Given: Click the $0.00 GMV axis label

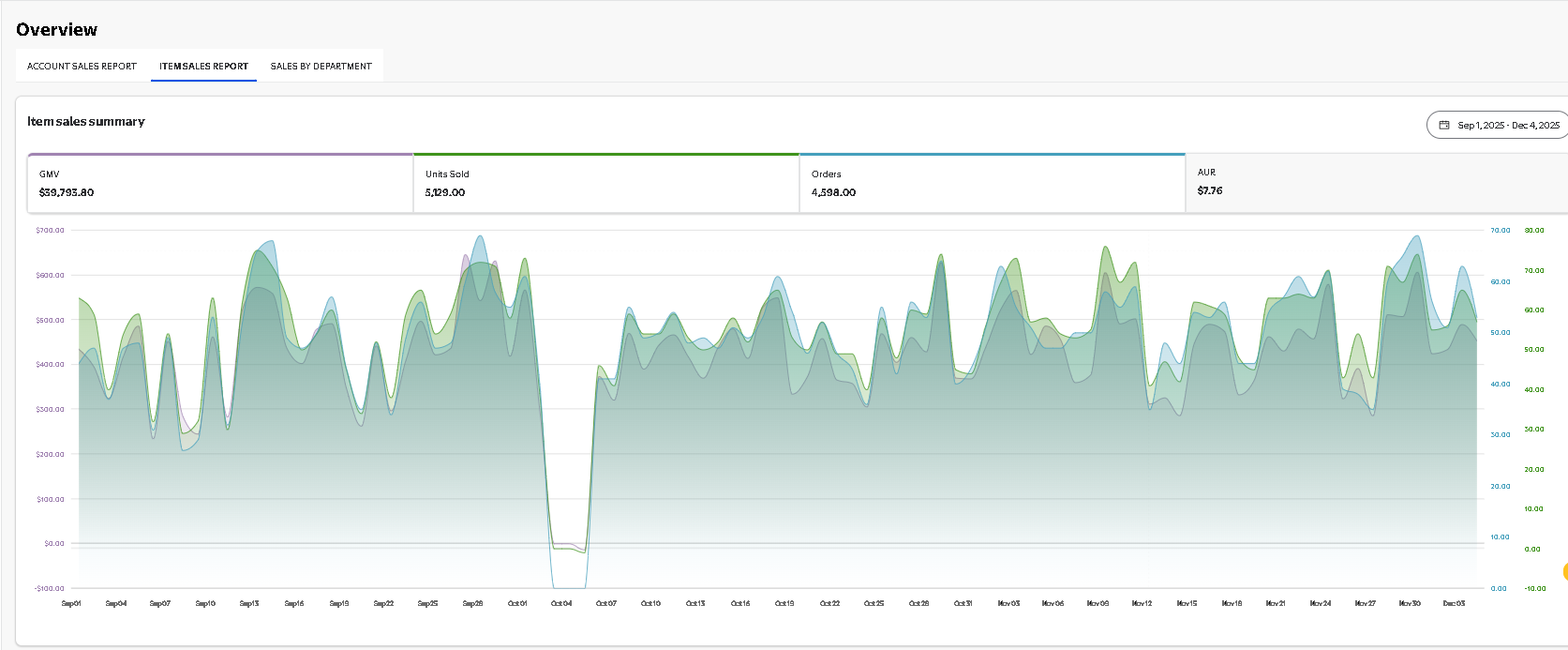Looking at the screenshot, I should pyautogui.click(x=54, y=544).
